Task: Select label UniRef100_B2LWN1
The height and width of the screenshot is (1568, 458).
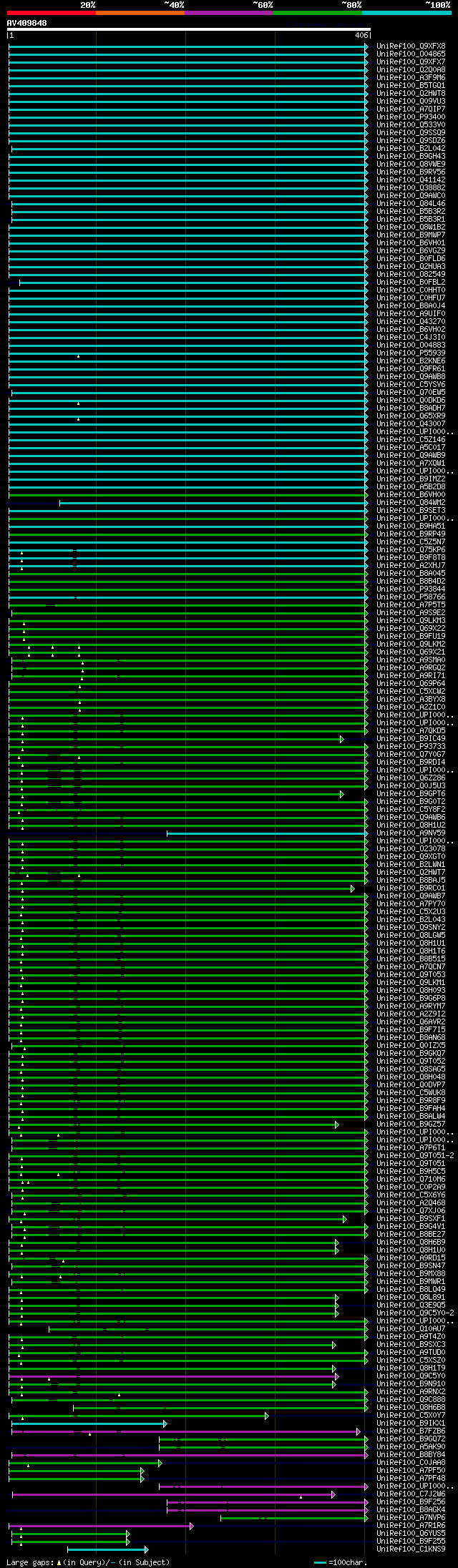Action: point(411,864)
